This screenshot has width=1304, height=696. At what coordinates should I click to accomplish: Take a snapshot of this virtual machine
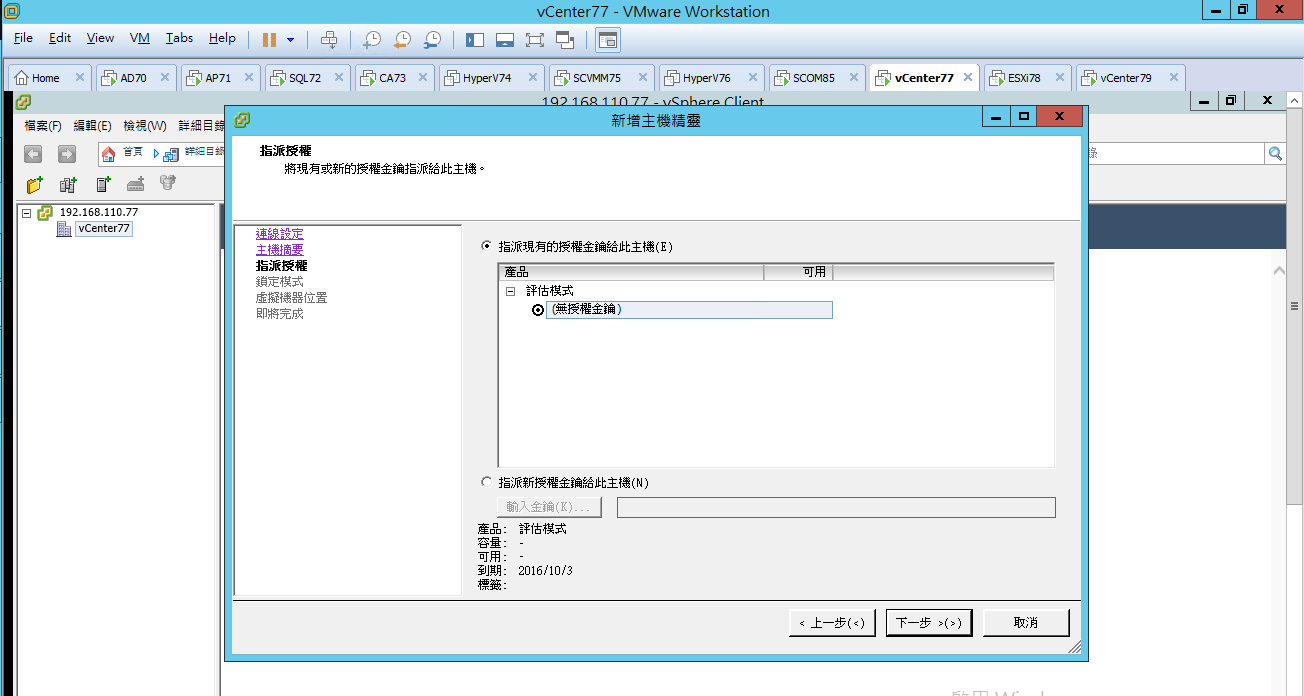click(x=371, y=39)
